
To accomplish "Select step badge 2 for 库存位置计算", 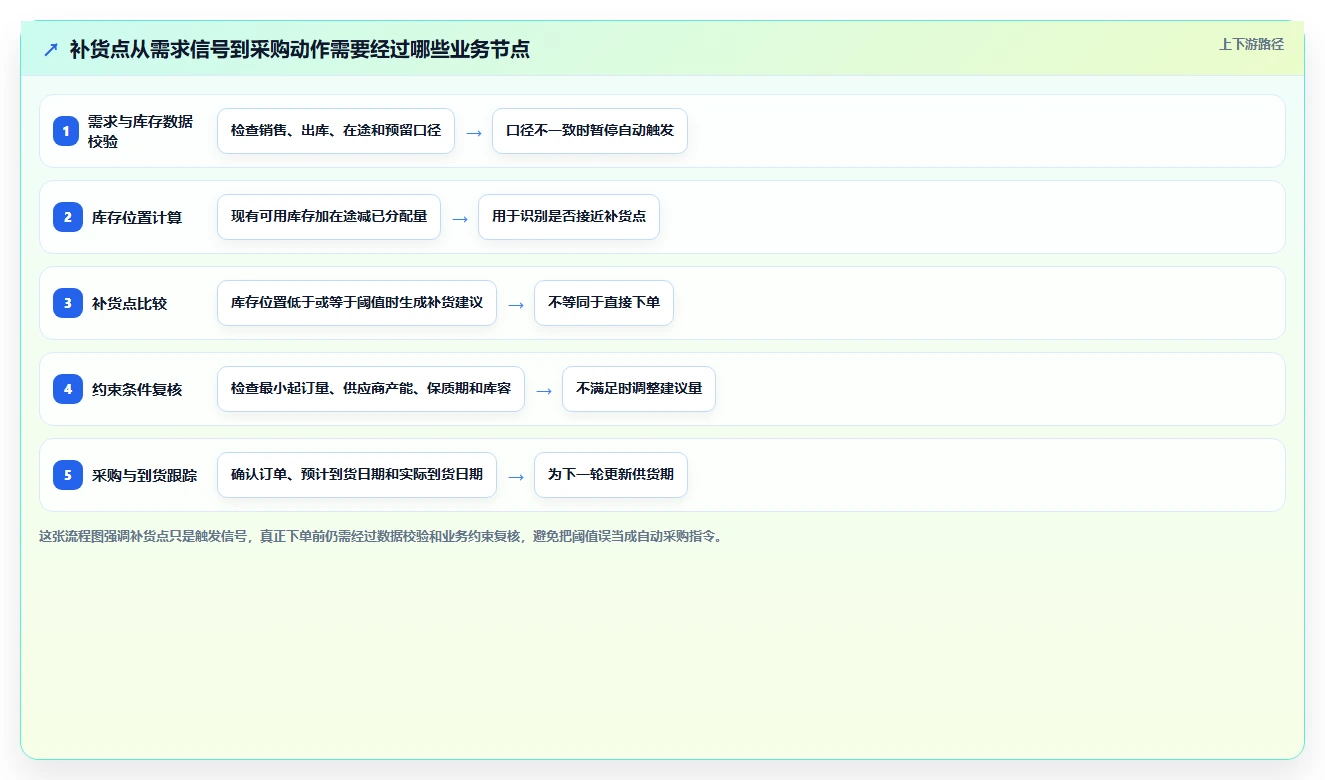I will [x=66, y=217].
